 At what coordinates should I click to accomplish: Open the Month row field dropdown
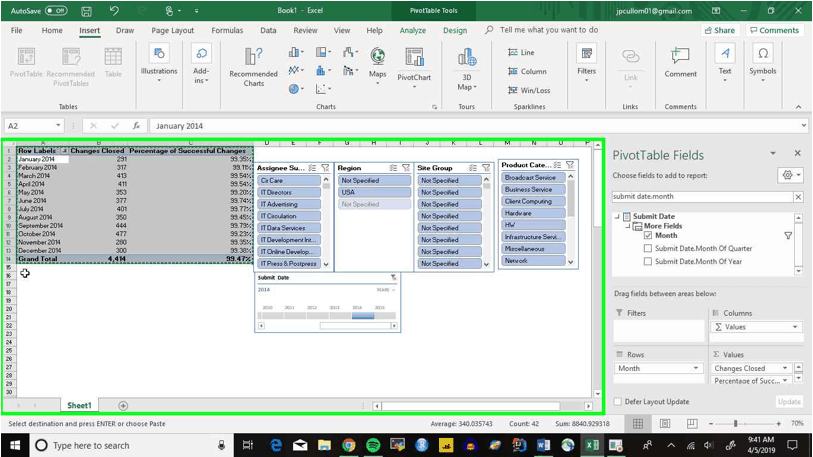[696, 368]
